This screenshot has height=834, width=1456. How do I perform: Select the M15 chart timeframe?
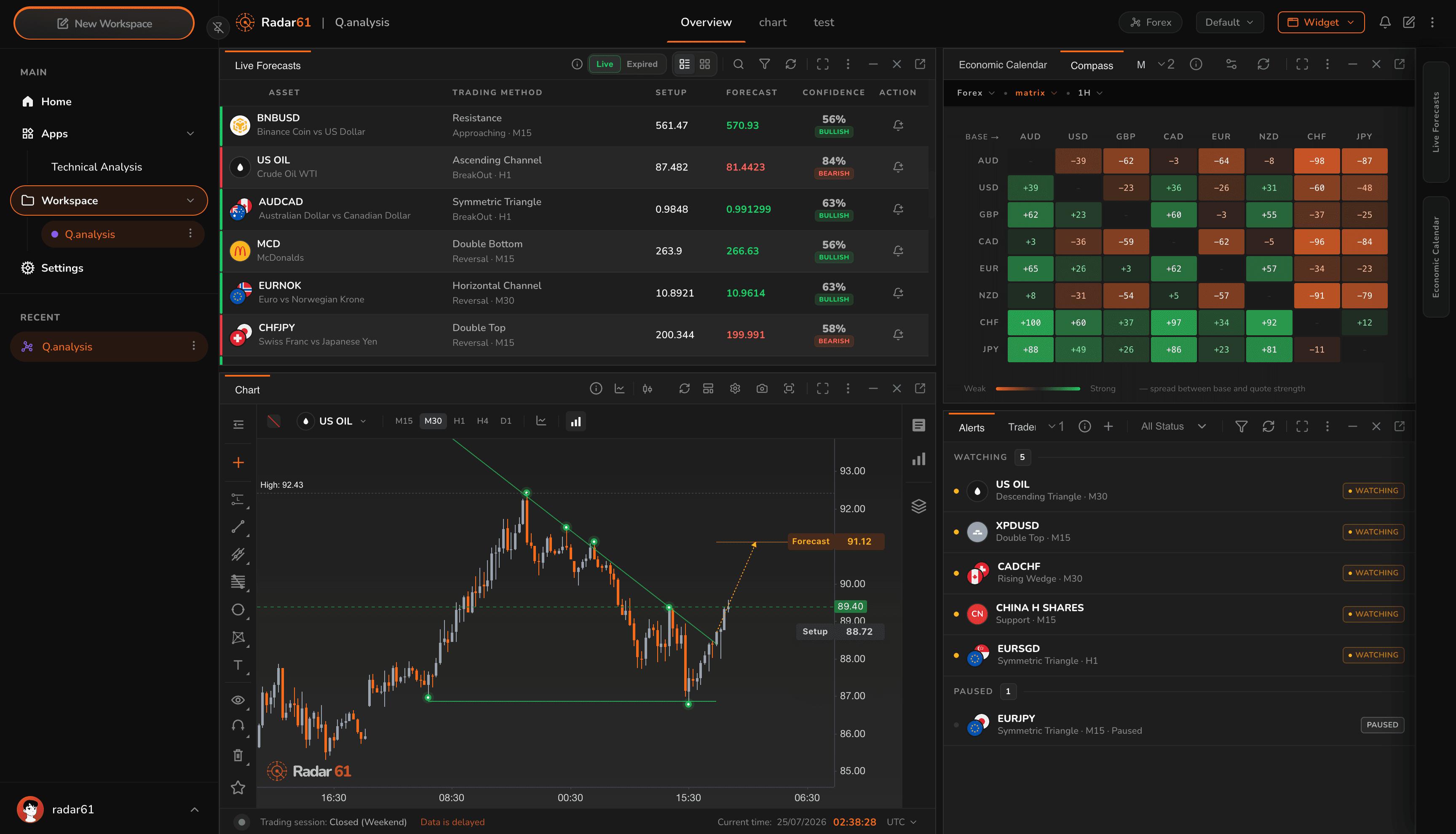click(404, 421)
